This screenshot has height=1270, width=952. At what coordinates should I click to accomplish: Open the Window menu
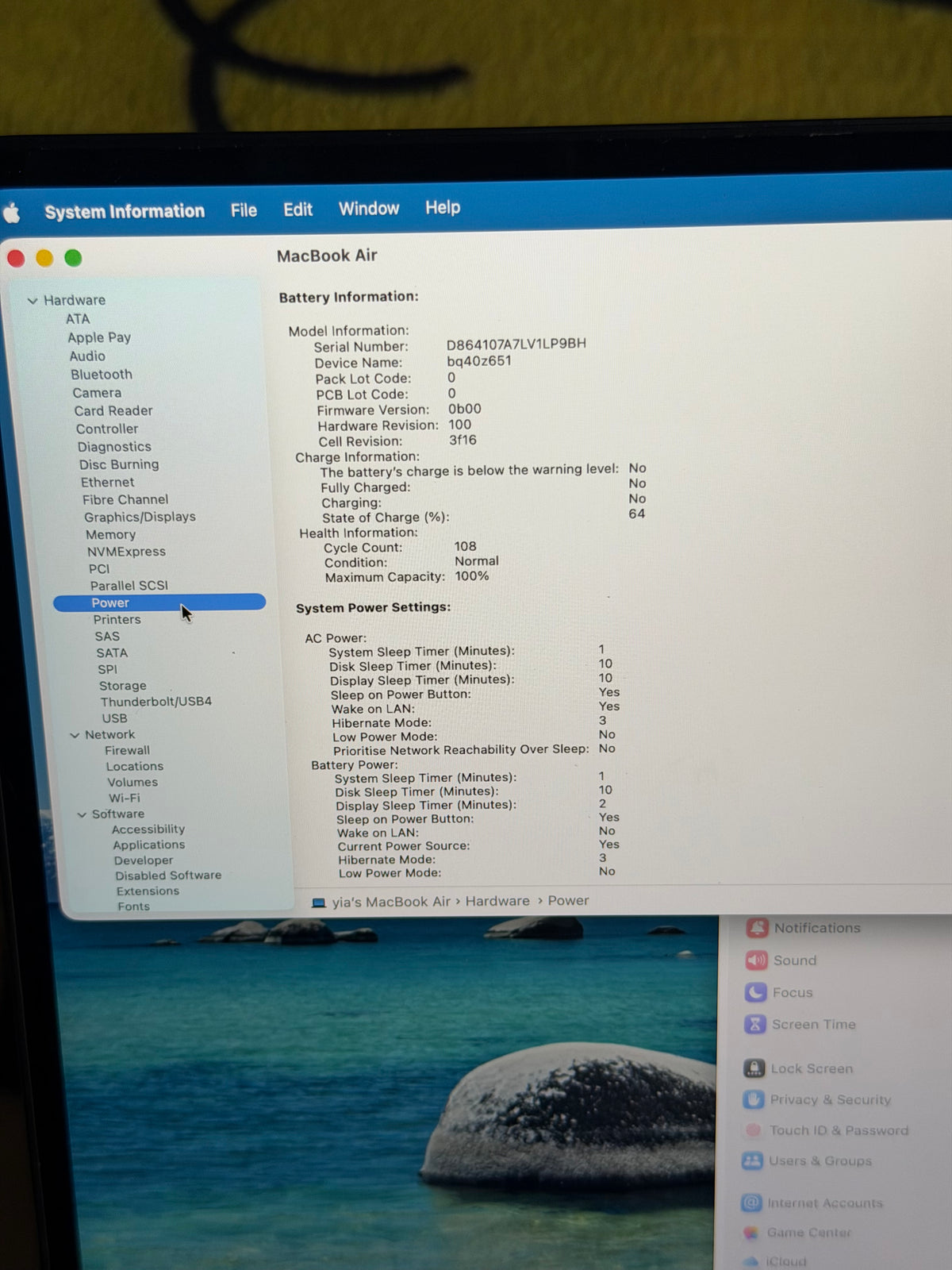(x=369, y=209)
